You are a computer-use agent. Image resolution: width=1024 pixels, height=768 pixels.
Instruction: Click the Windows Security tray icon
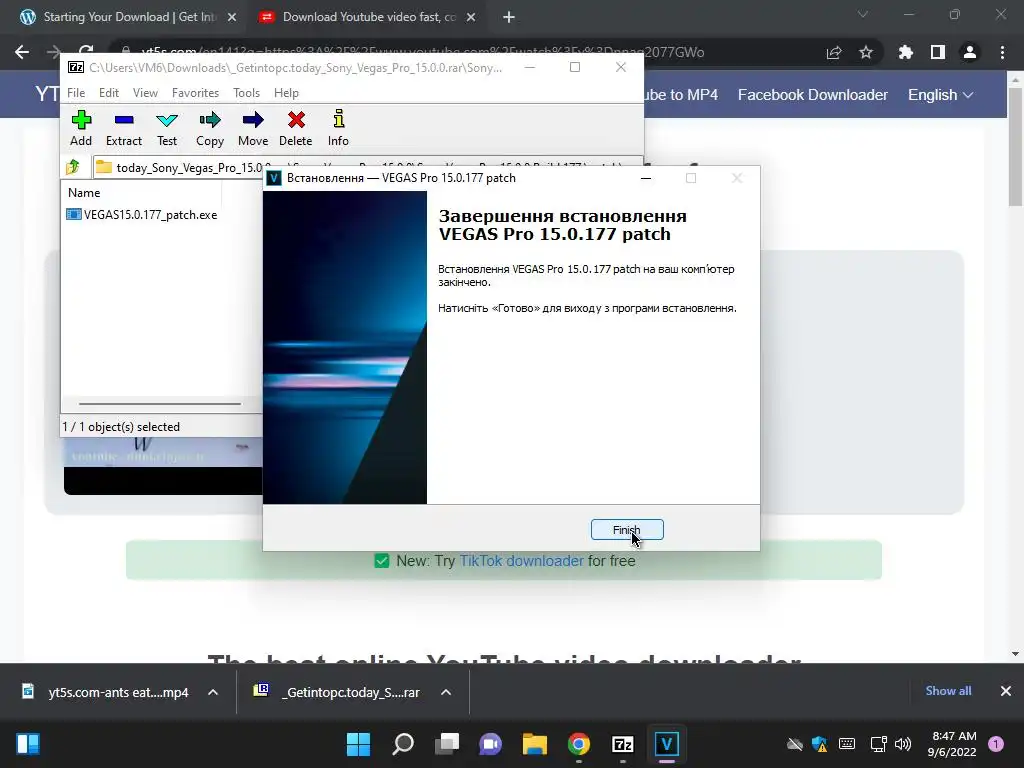(820, 744)
